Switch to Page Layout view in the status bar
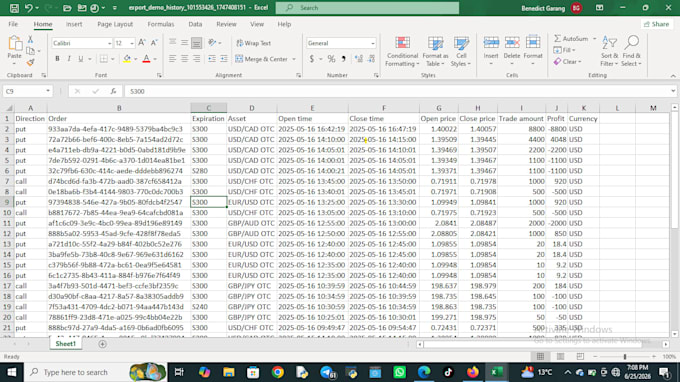This screenshot has width=680, height=382. pyautogui.click(x=560, y=356)
